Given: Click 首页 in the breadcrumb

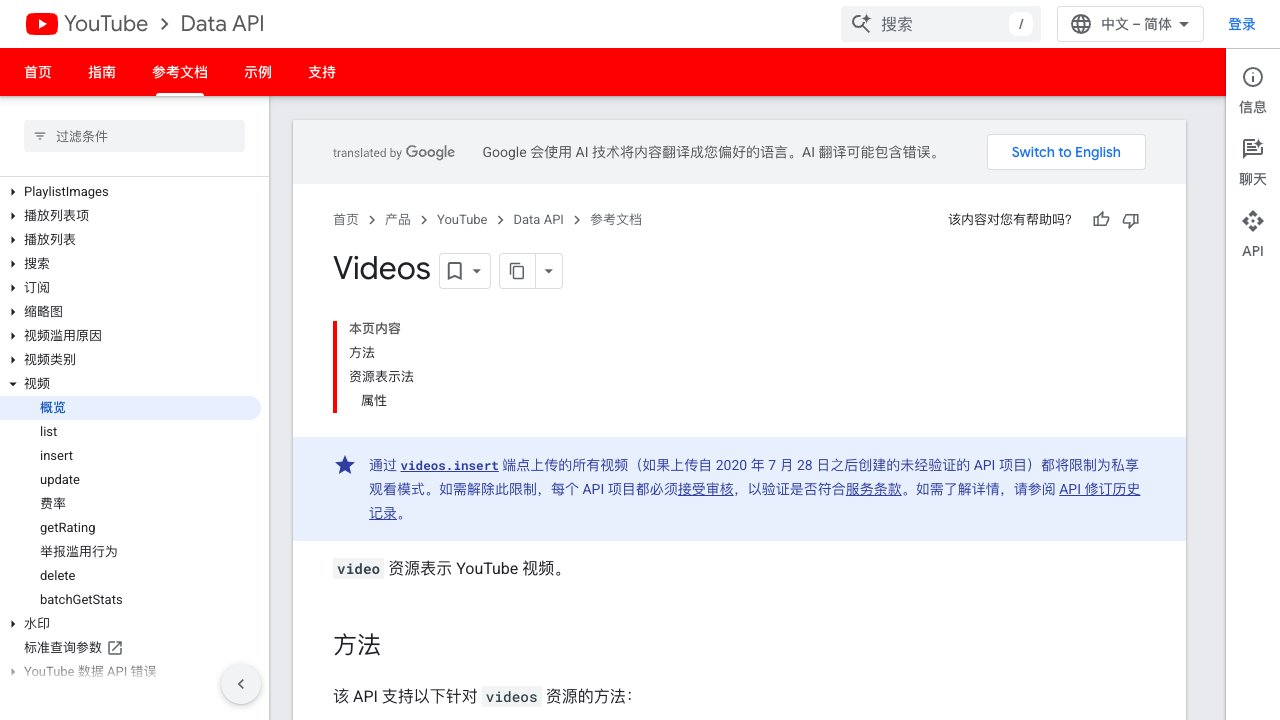Looking at the screenshot, I should coord(346,220).
